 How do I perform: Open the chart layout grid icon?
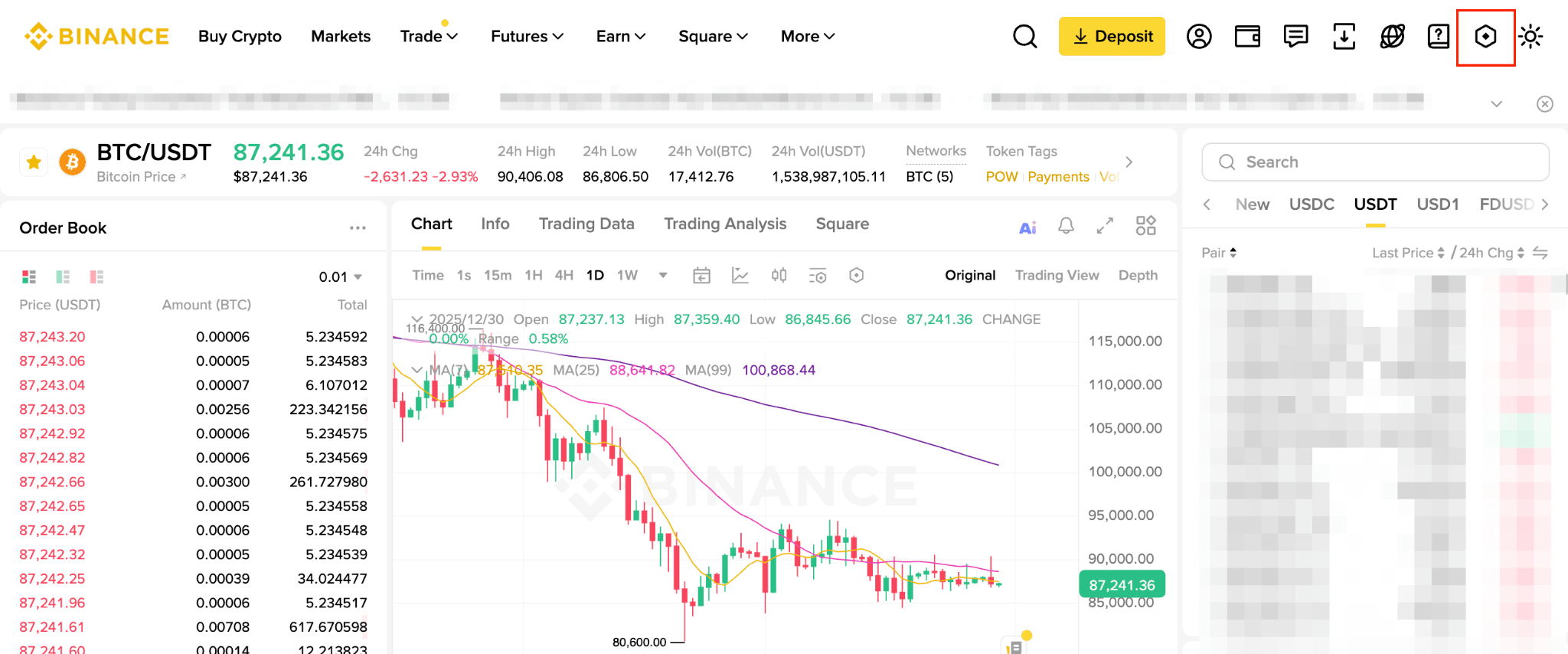(x=1145, y=226)
